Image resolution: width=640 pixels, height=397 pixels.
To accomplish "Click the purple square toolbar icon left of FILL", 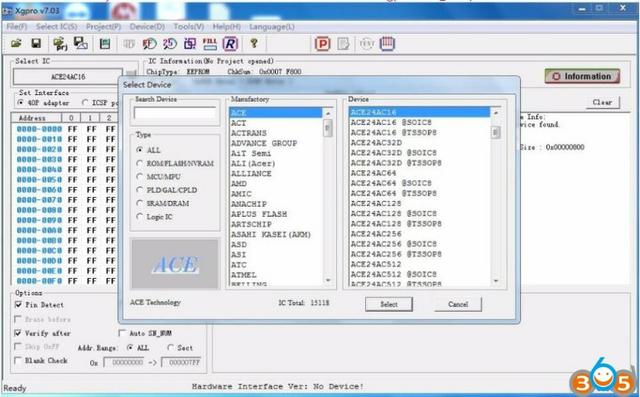I will pos(190,44).
